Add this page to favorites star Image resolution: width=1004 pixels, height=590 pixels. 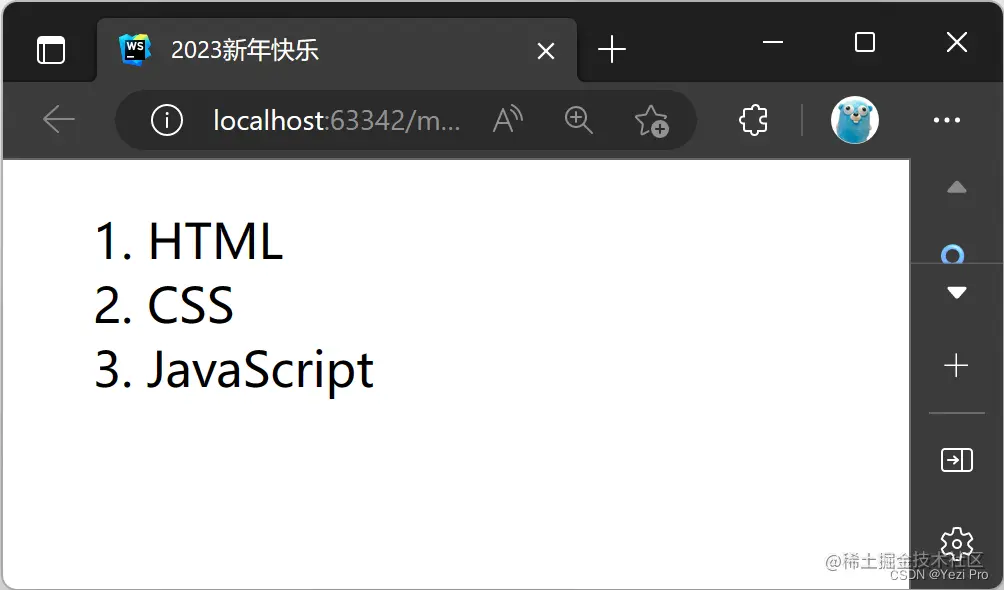[x=651, y=120]
